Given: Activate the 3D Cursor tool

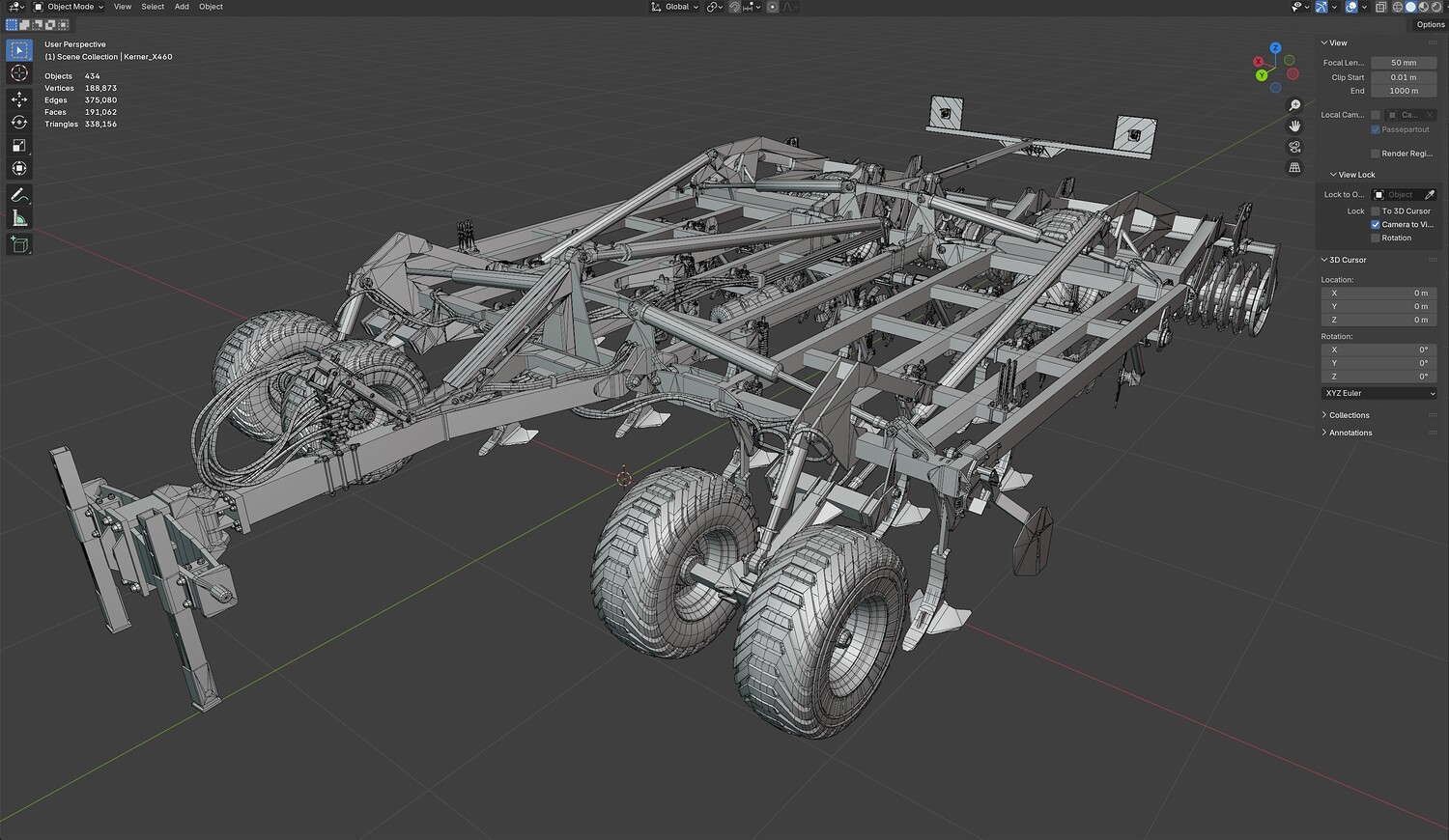Looking at the screenshot, I should [19, 73].
